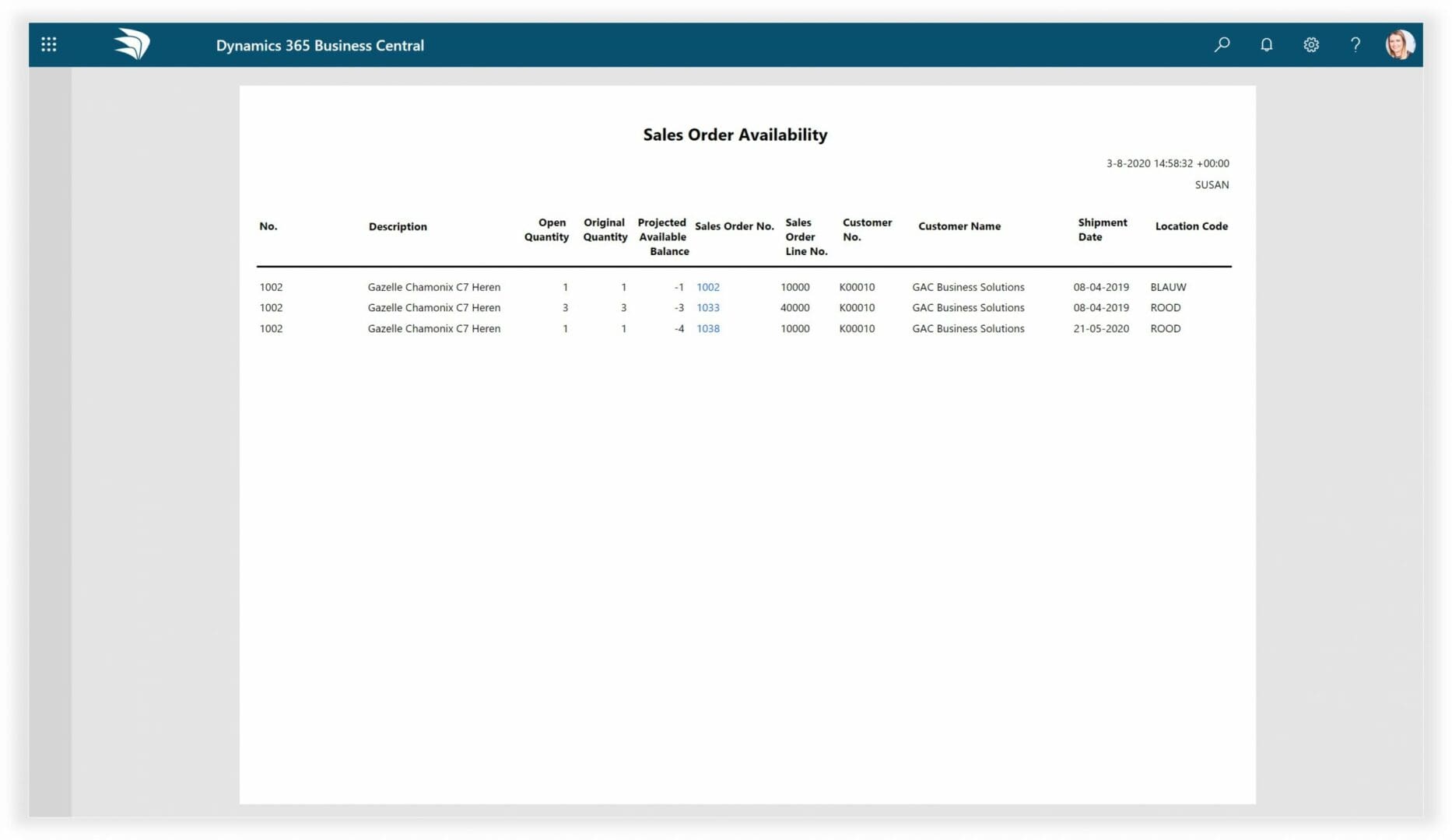The width and height of the screenshot is (1452, 840).
Task: Click projected balance -1 value
Action: pyautogui.click(x=679, y=287)
